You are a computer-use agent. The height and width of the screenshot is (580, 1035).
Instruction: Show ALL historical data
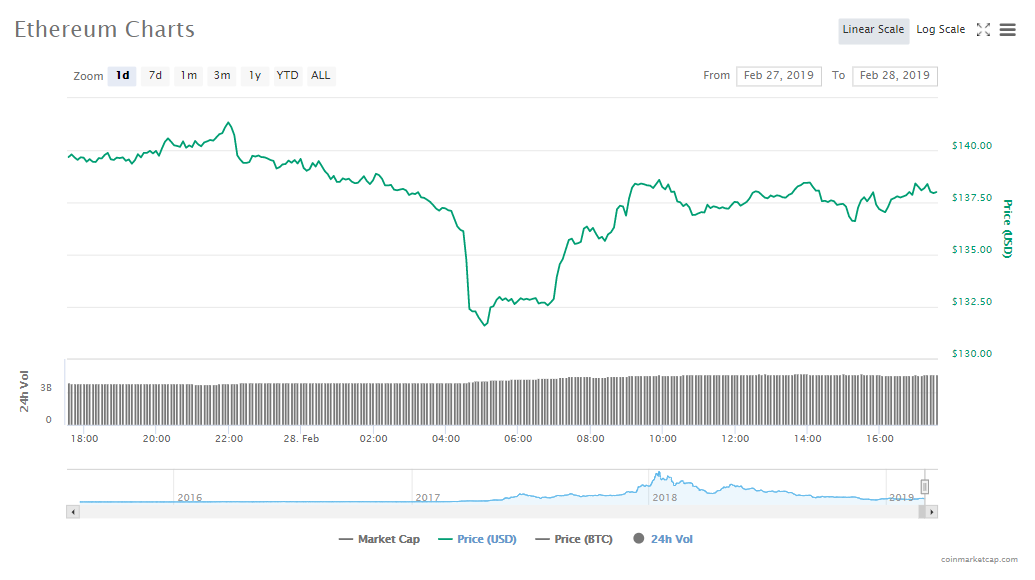(320, 76)
